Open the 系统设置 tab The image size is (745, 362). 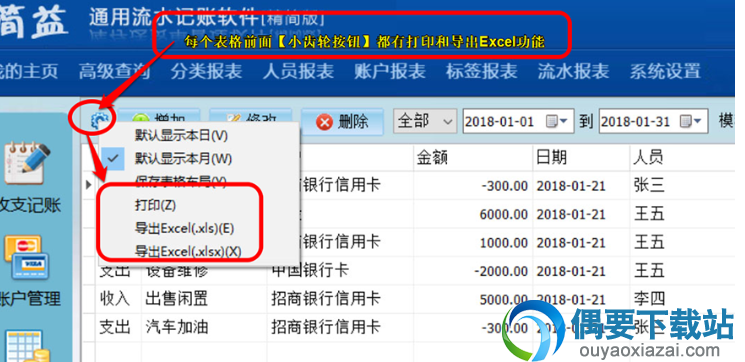coord(665,71)
